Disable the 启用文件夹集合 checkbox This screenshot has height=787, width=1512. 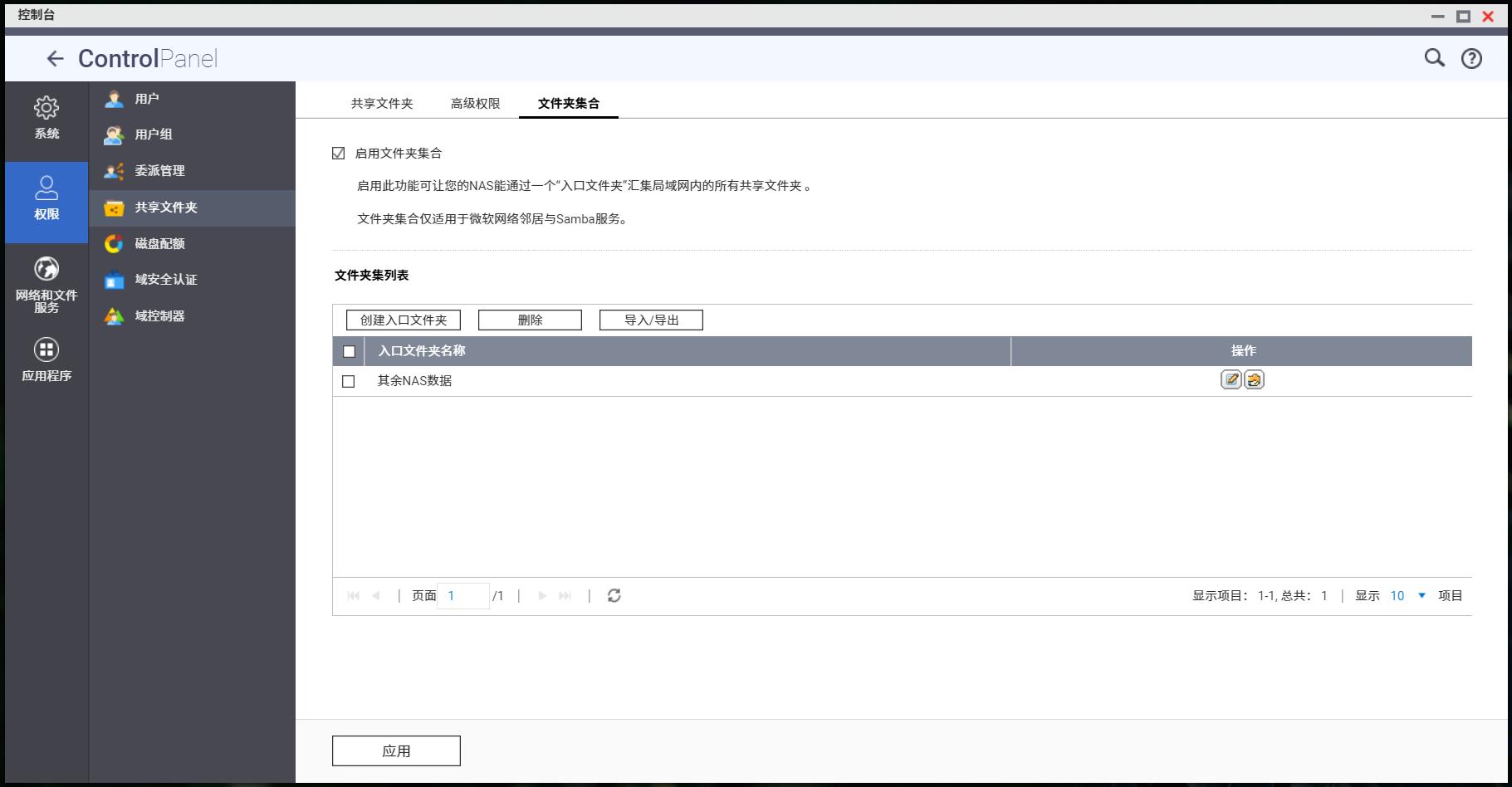[x=337, y=153]
